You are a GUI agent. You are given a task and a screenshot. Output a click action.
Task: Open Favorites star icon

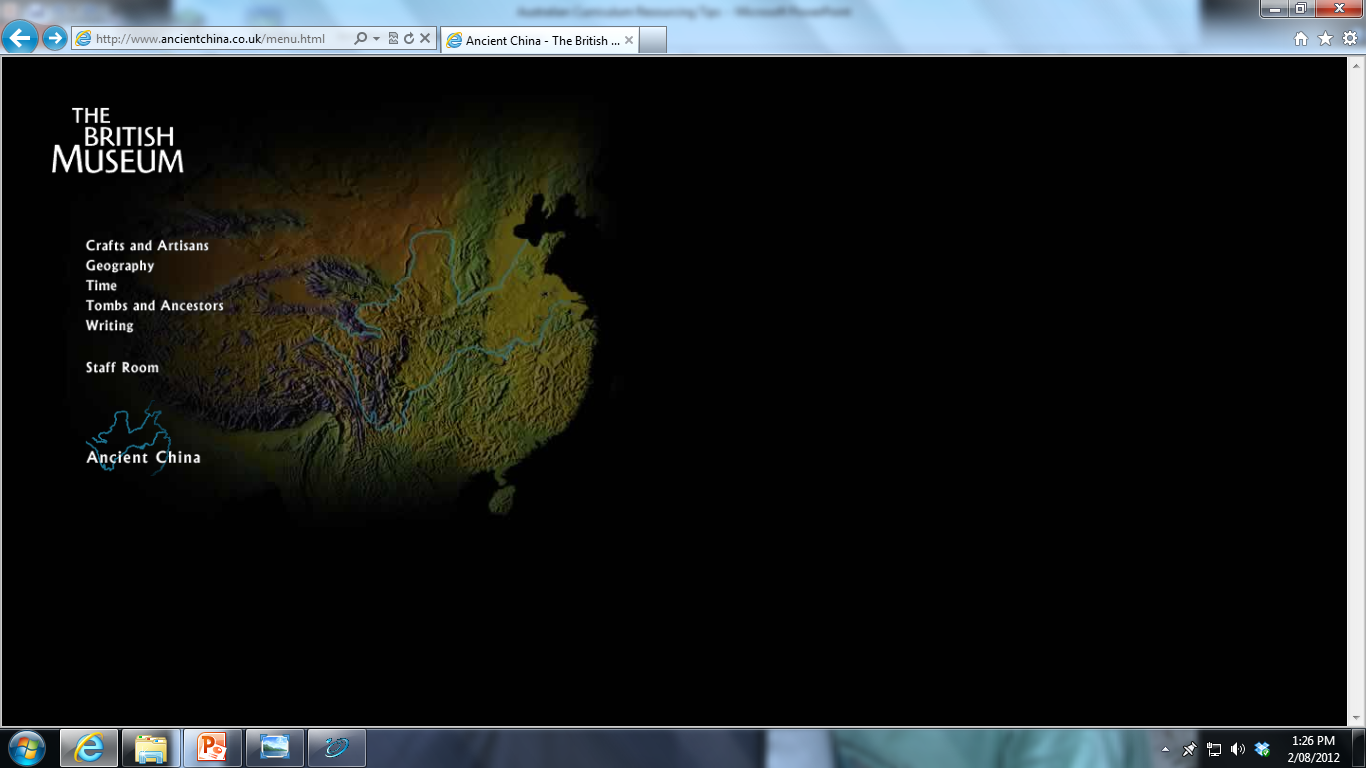[x=1325, y=39]
